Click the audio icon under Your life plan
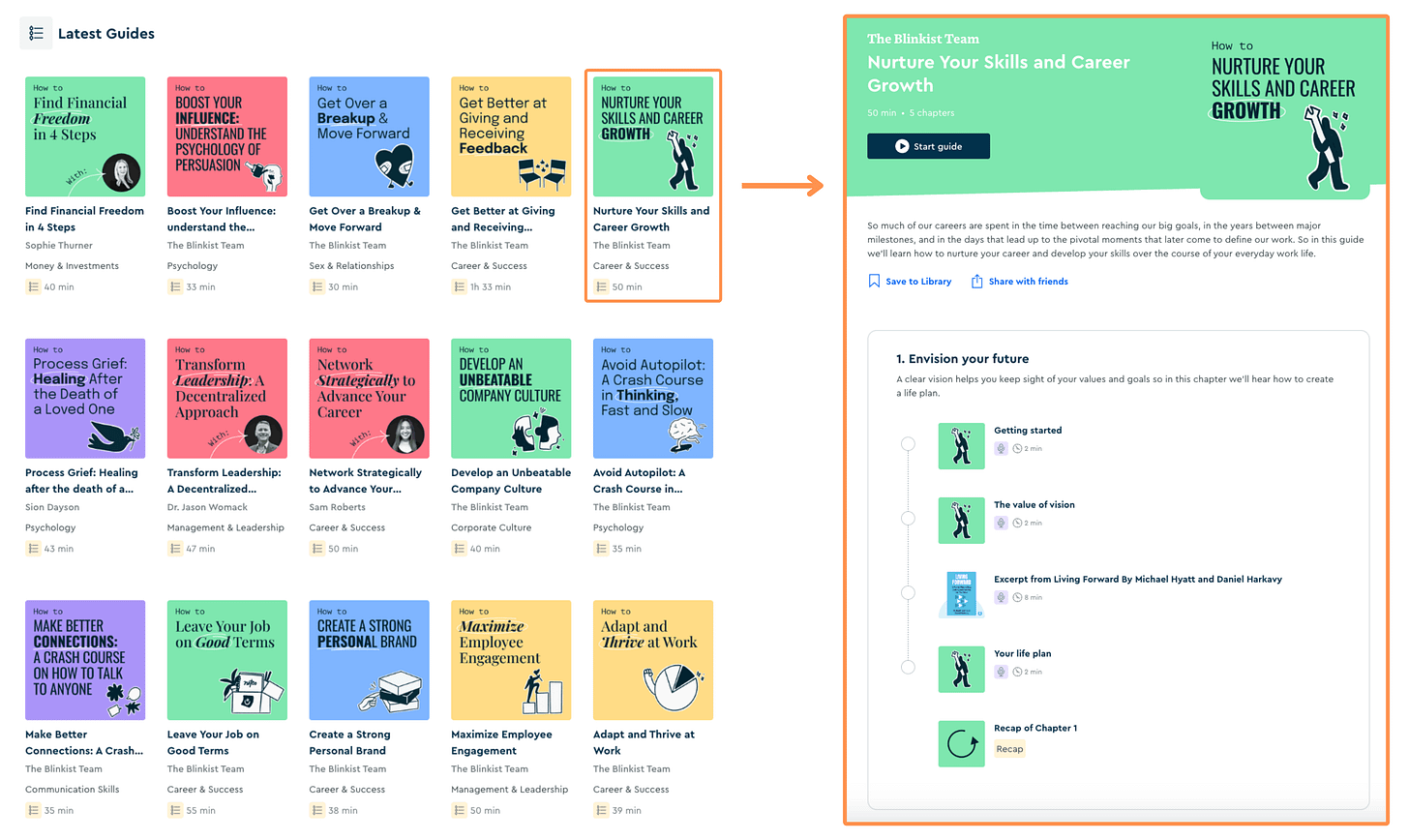This screenshot has height=840, width=1409. [x=1000, y=671]
